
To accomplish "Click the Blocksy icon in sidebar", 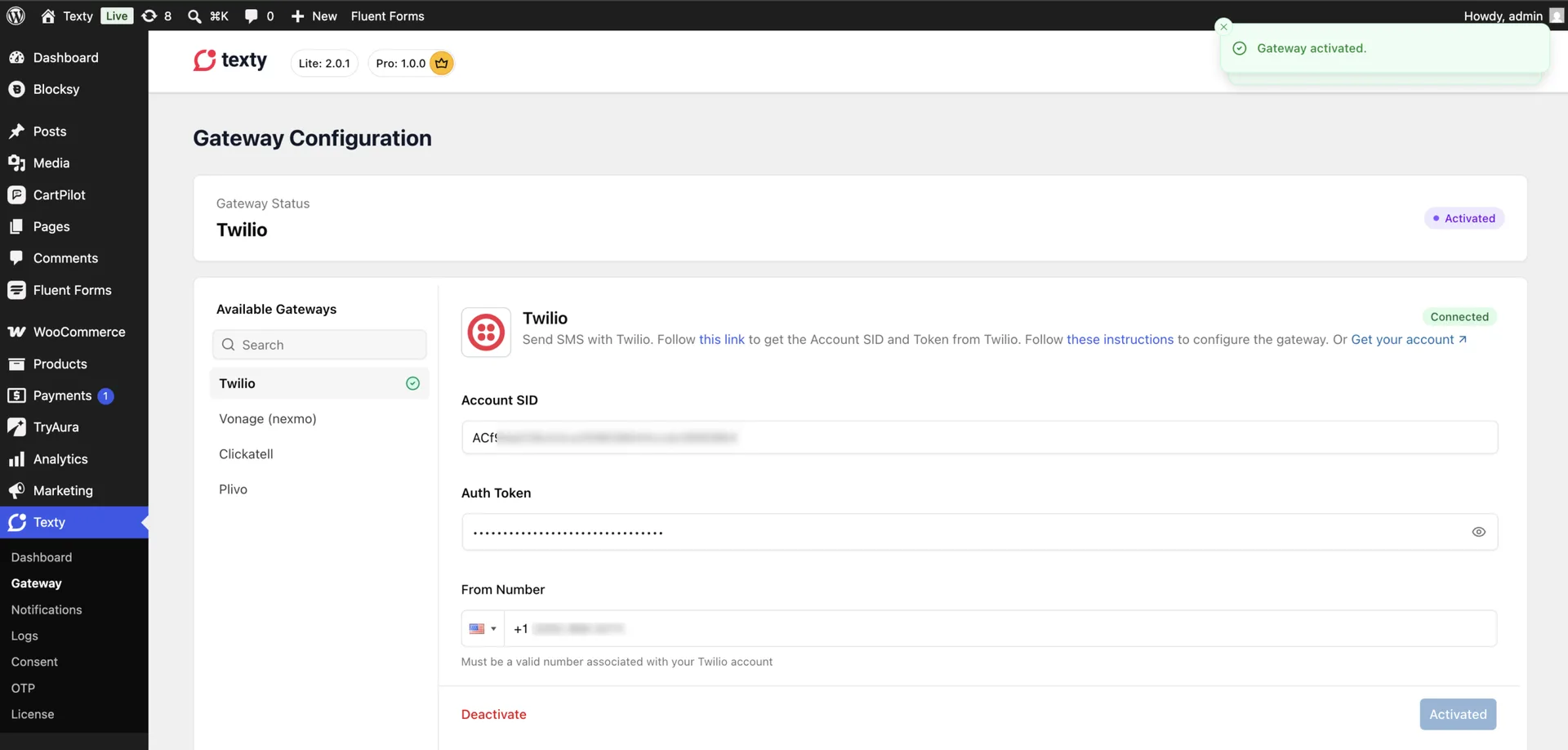I will coord(16,89).
